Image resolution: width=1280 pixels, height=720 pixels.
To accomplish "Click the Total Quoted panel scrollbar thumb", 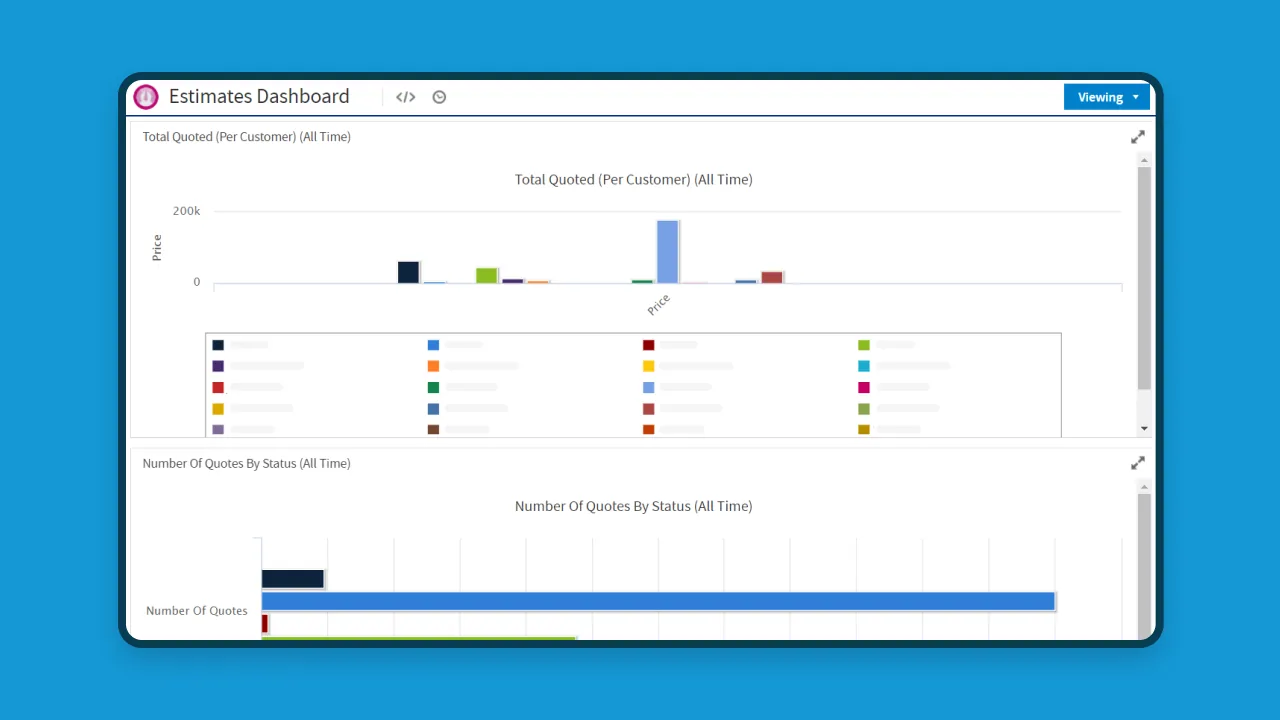I will pyautogui.click(x=1144, y=278).
